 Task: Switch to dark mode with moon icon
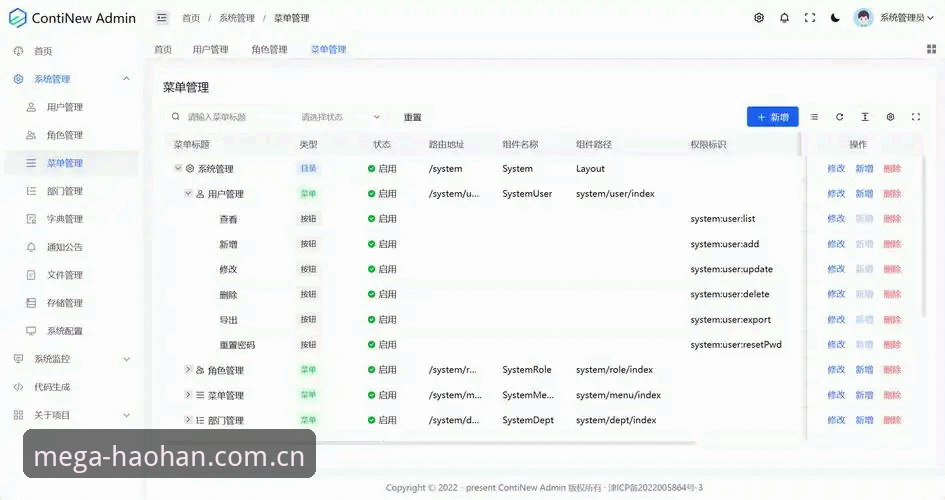click(x=835, y=18)
